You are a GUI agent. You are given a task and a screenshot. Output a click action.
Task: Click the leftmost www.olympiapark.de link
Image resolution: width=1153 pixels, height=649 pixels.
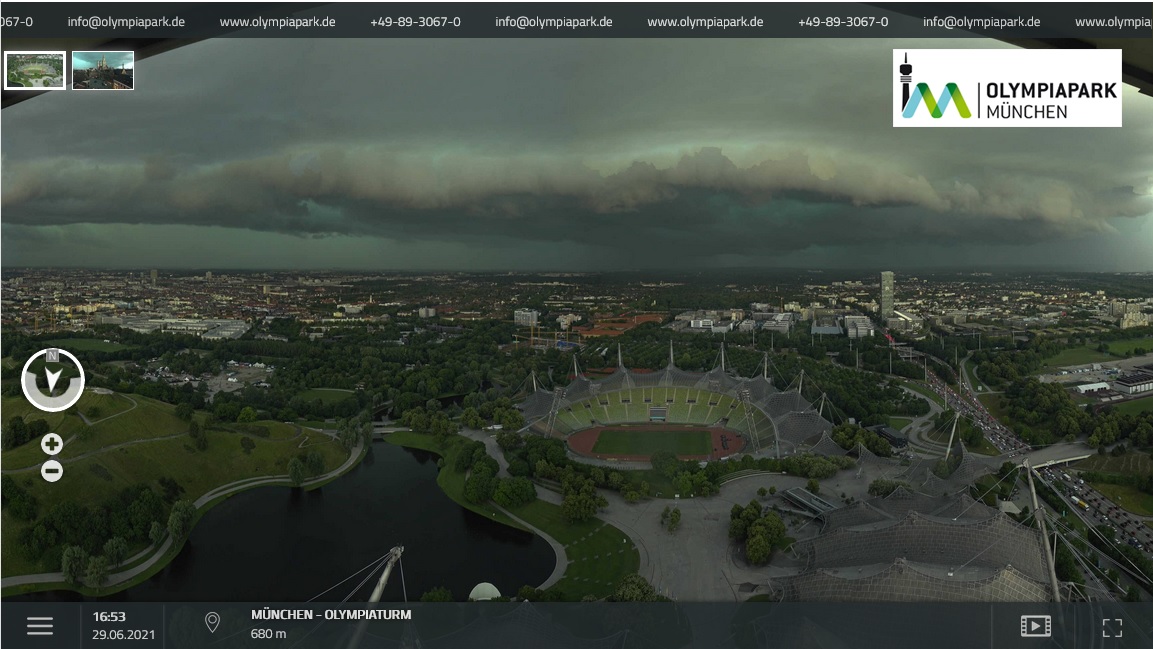pos(277,22)
